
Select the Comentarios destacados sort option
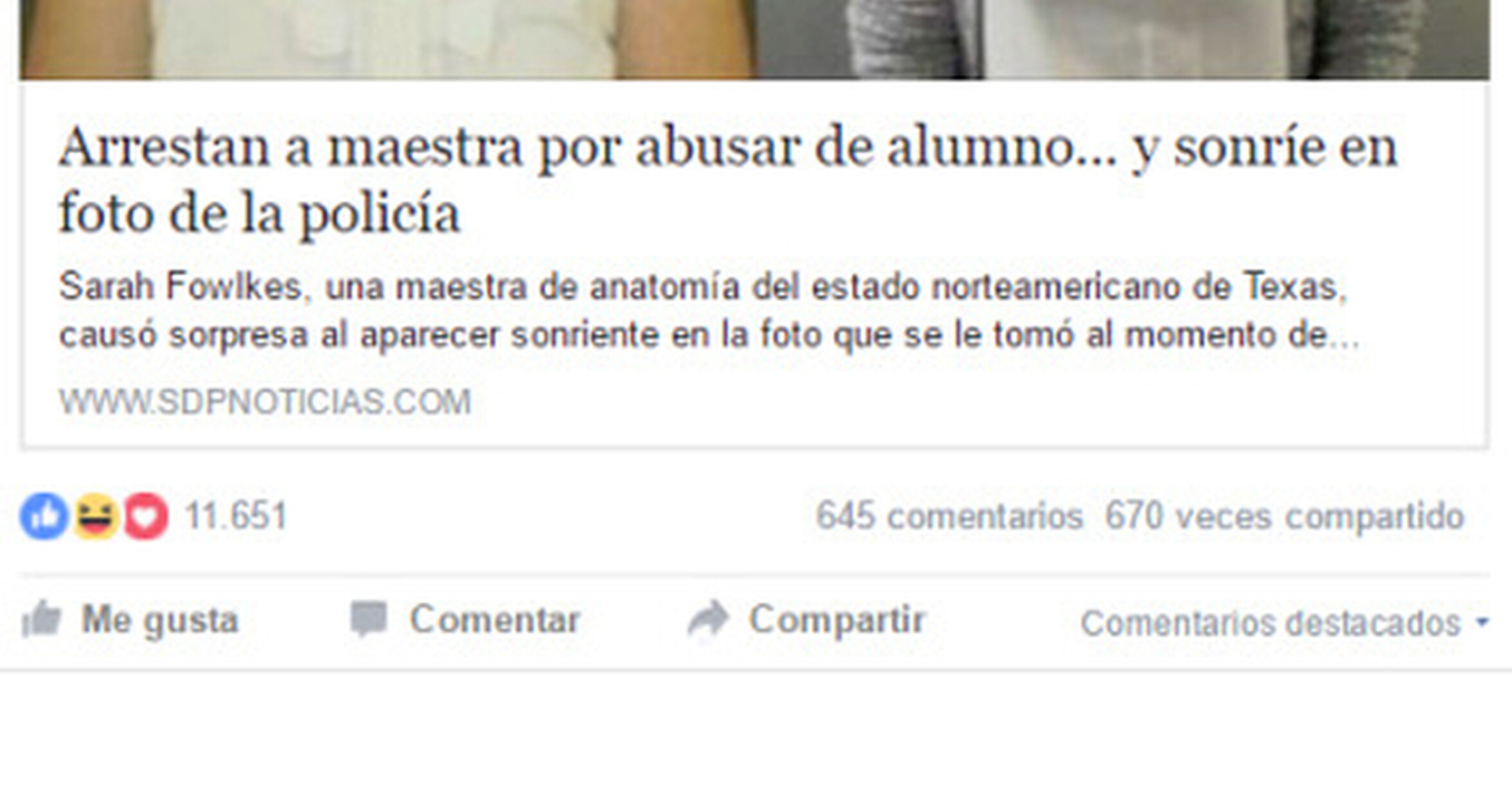coord(1271,623)
